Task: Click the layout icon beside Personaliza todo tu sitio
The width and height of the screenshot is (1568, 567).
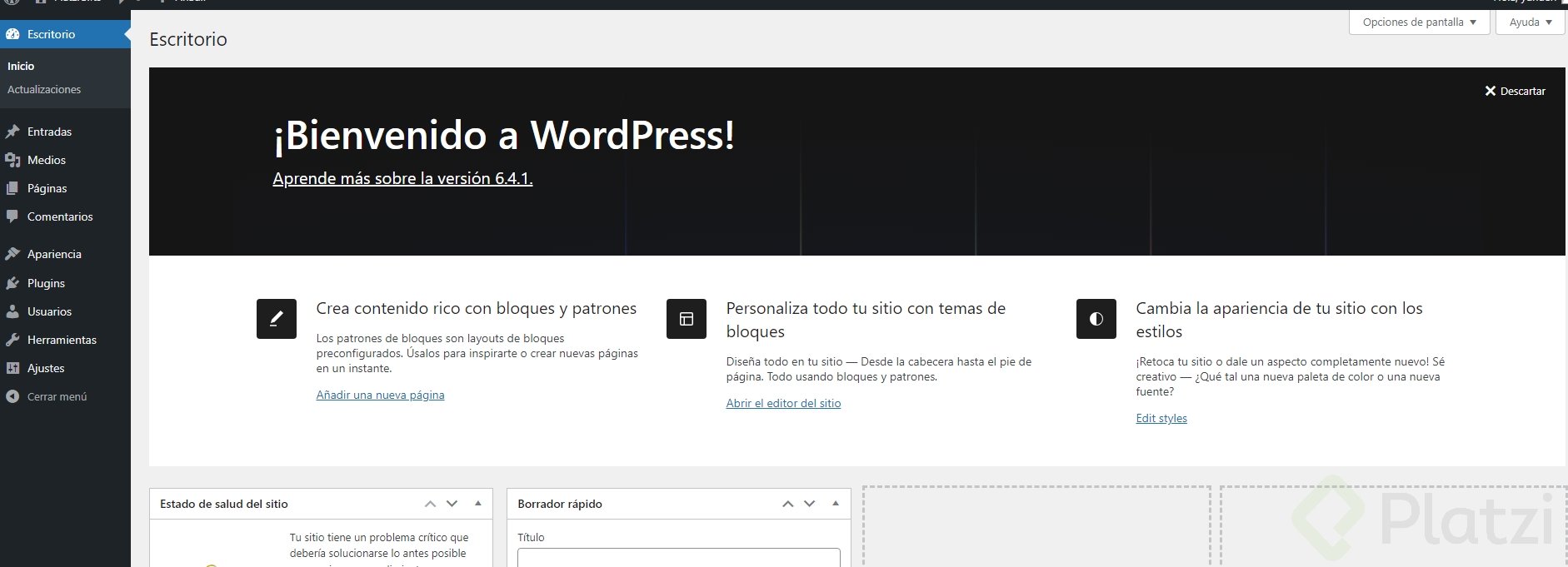Action: coord(687,319)
